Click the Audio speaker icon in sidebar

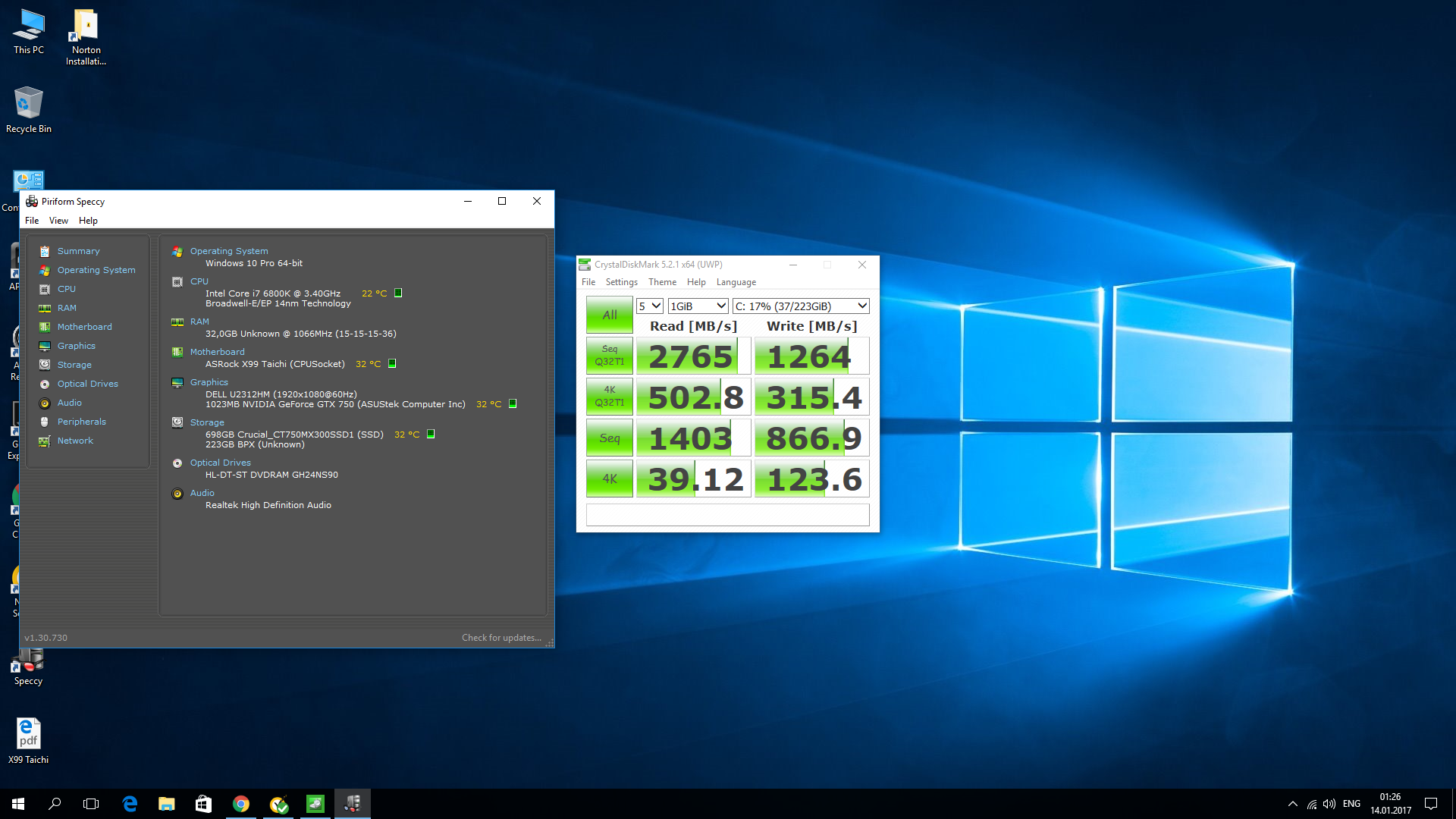(45, 403)
